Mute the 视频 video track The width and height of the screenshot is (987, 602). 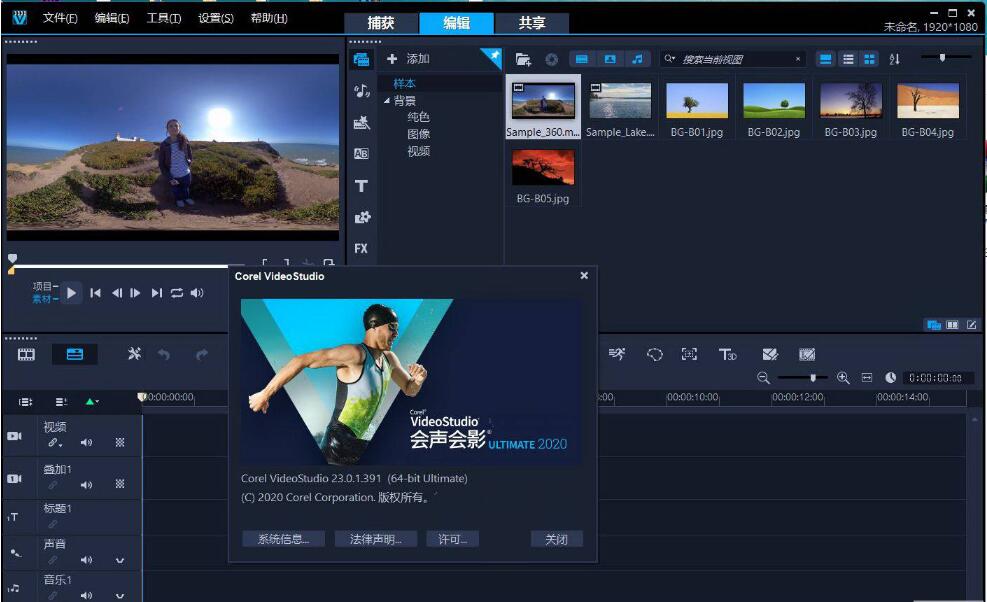click(x=86, y=443)
